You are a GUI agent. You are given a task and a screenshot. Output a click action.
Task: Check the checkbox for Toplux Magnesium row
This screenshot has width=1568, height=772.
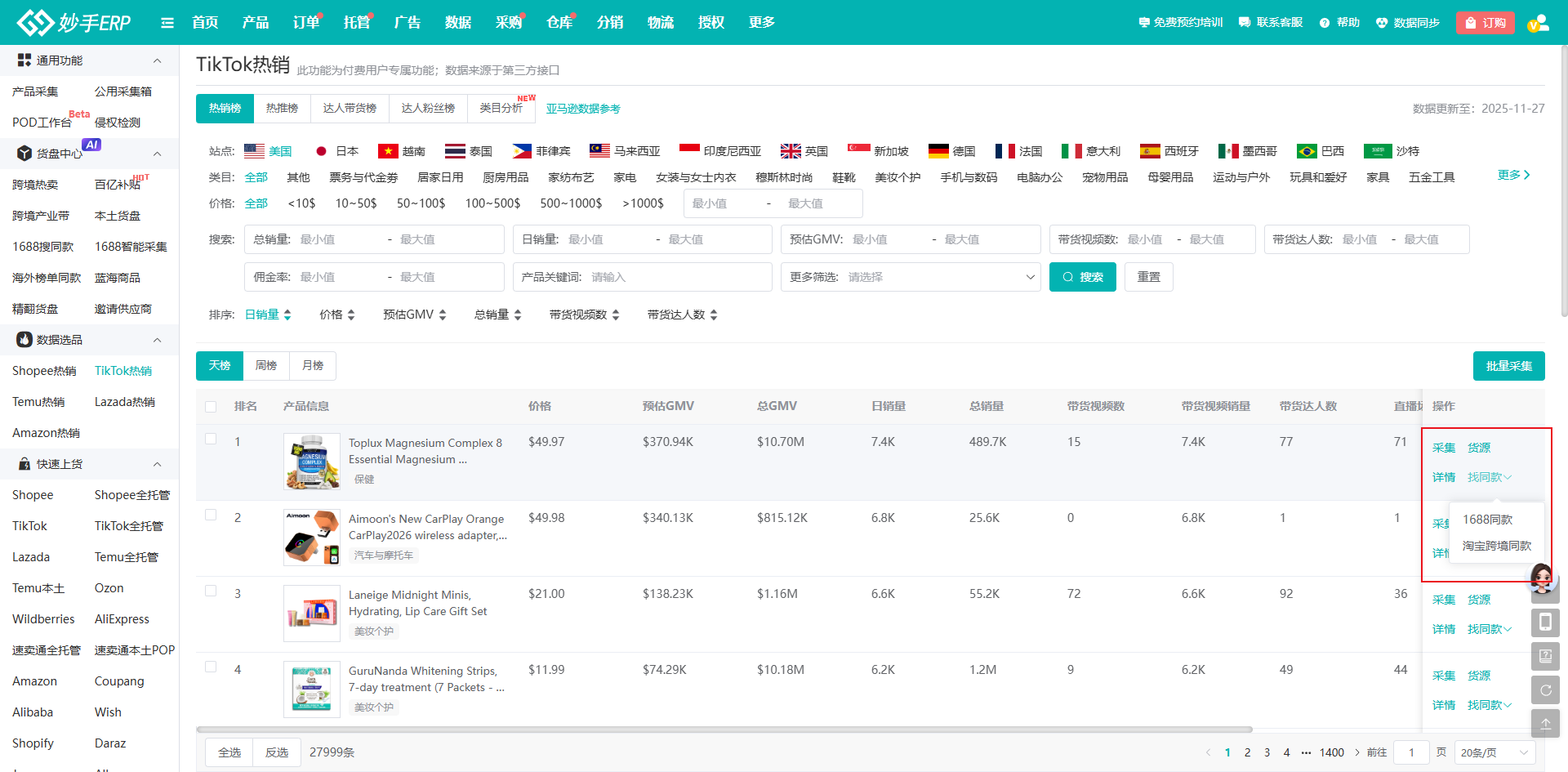(211, 440)
